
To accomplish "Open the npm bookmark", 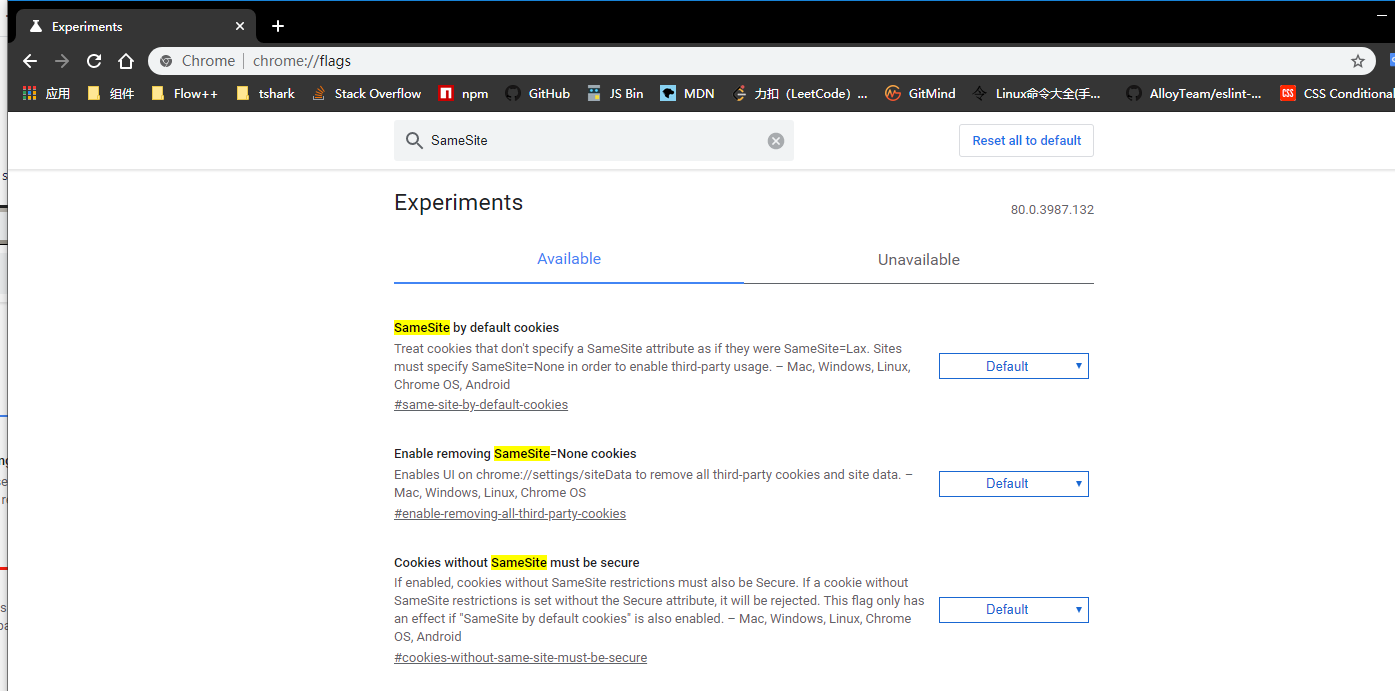I will pyautogui.click(x=463, y=93).
